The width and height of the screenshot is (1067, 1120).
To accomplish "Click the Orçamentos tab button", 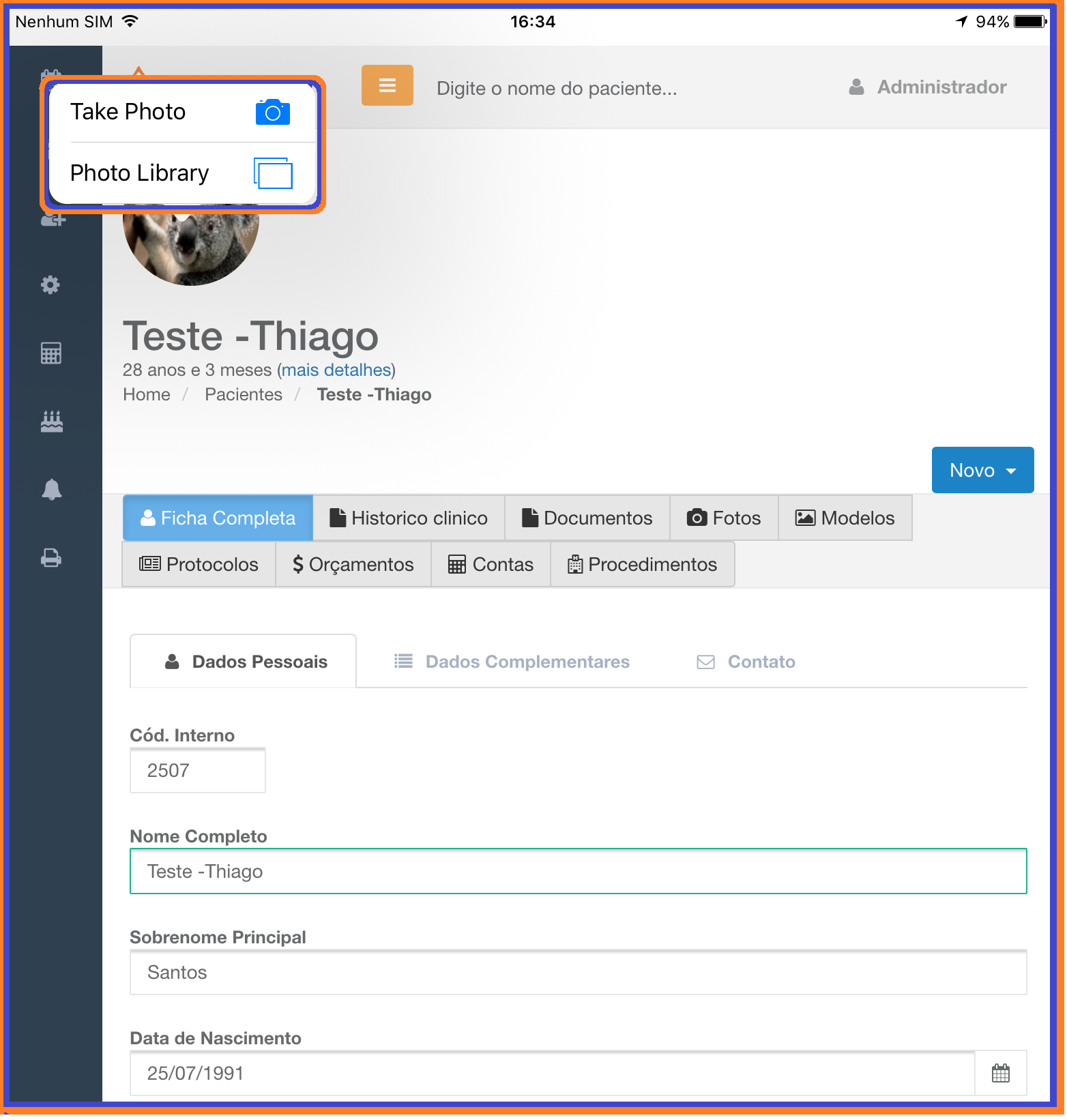I will pos(353,565).
